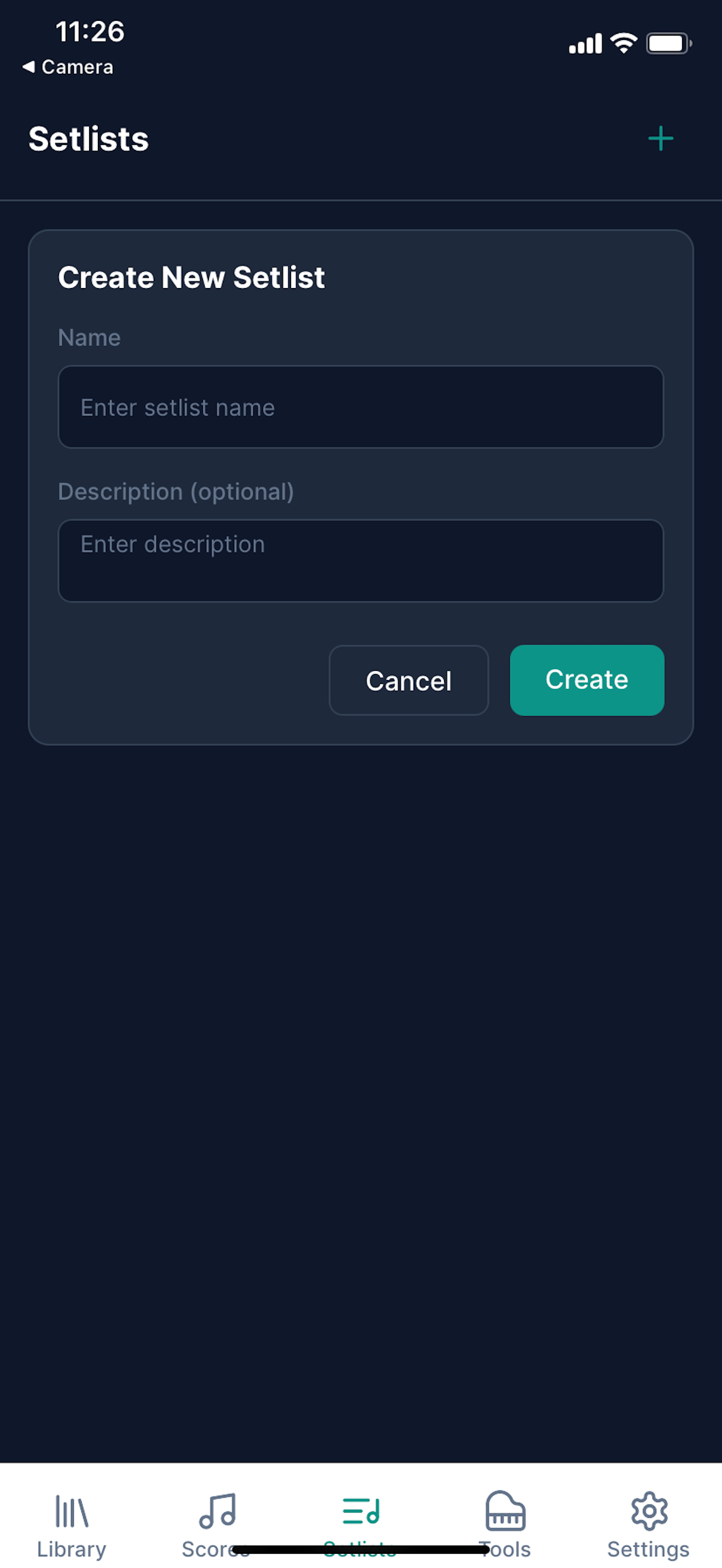
Task: Switch to the Library tab label
Action: [72, 1549]
